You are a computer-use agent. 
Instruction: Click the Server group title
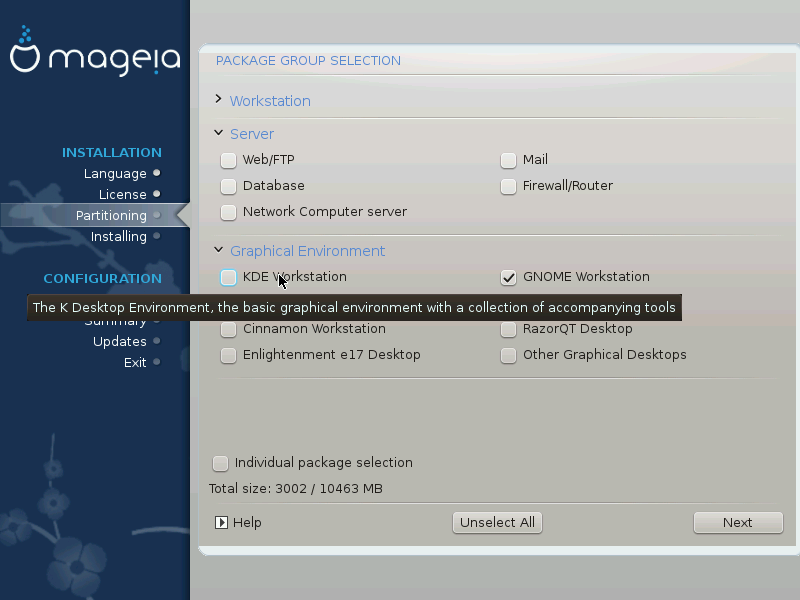(252, 134)
